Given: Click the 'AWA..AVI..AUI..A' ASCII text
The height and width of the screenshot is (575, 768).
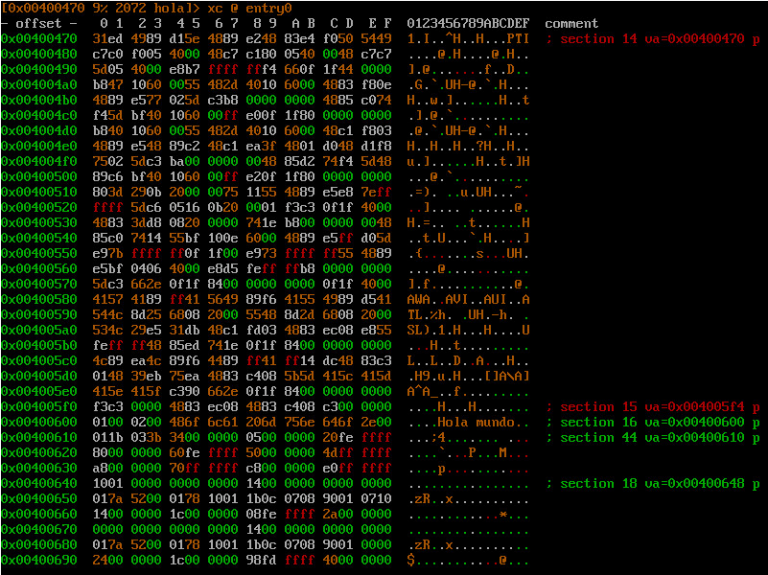Looking at the screenshot, I should pyautogui.click(x=469, y=299).
